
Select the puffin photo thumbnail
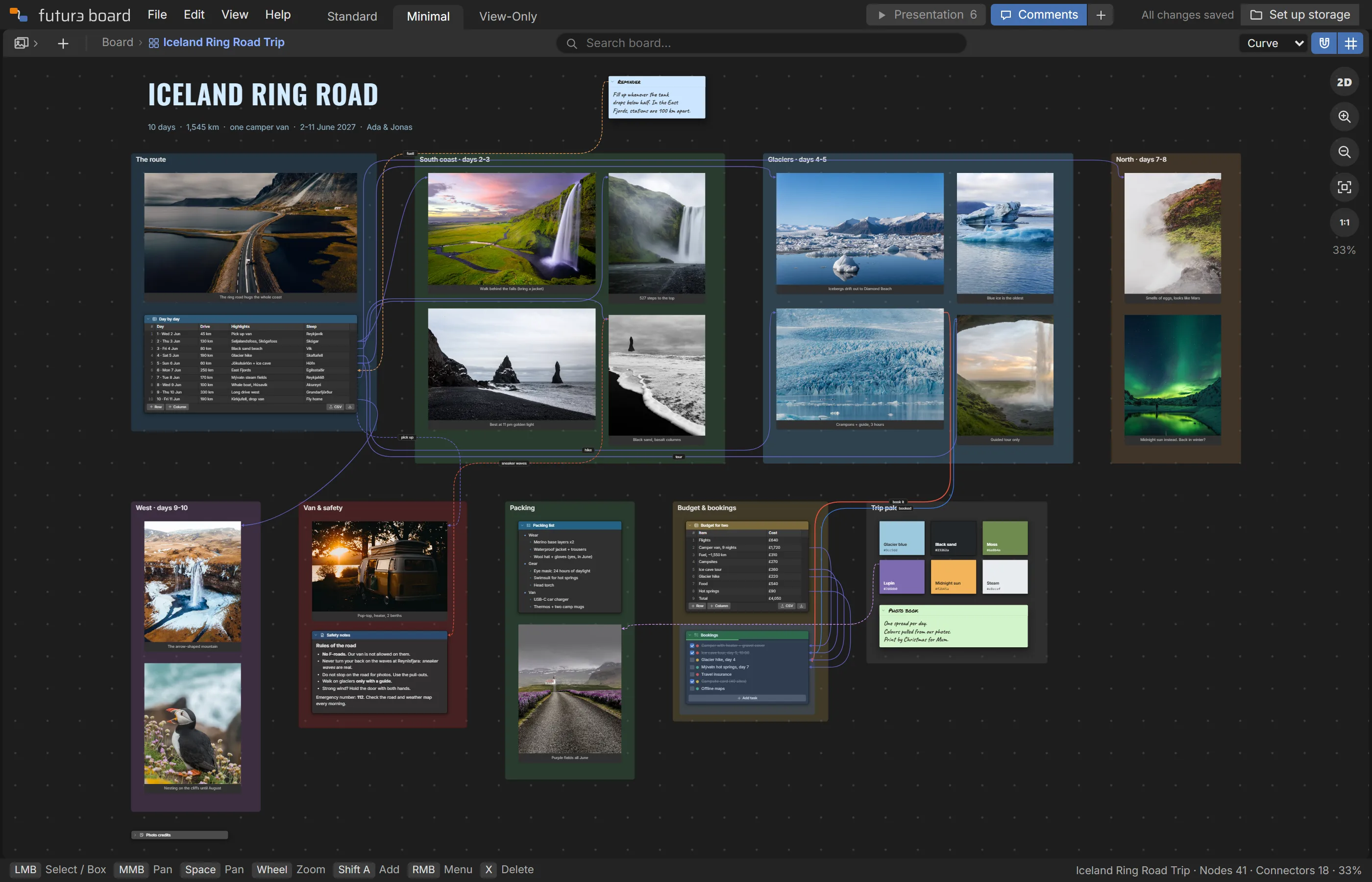pyautogui.click(x=193, y=723)
